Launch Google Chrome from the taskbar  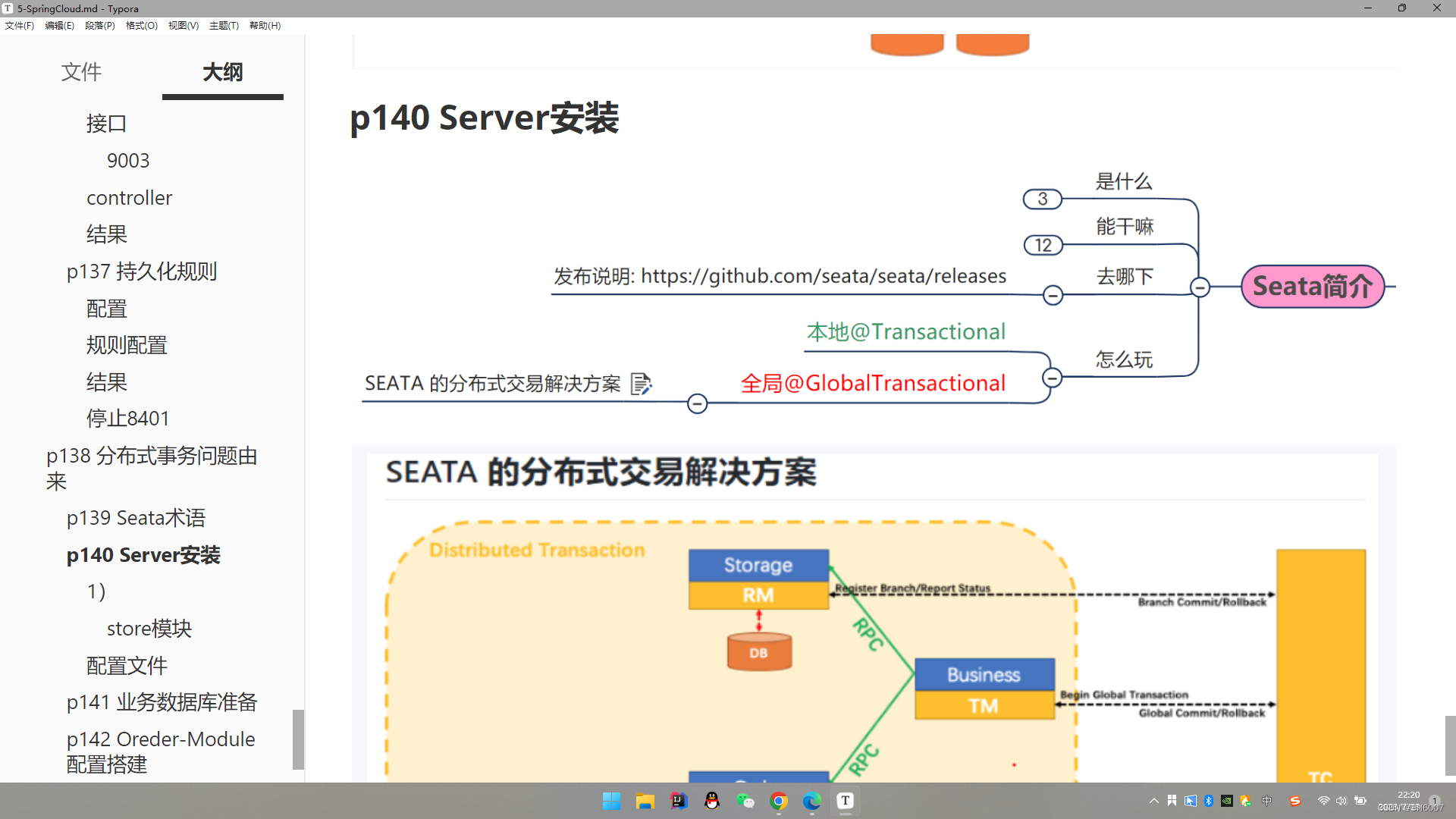point(780,801)
